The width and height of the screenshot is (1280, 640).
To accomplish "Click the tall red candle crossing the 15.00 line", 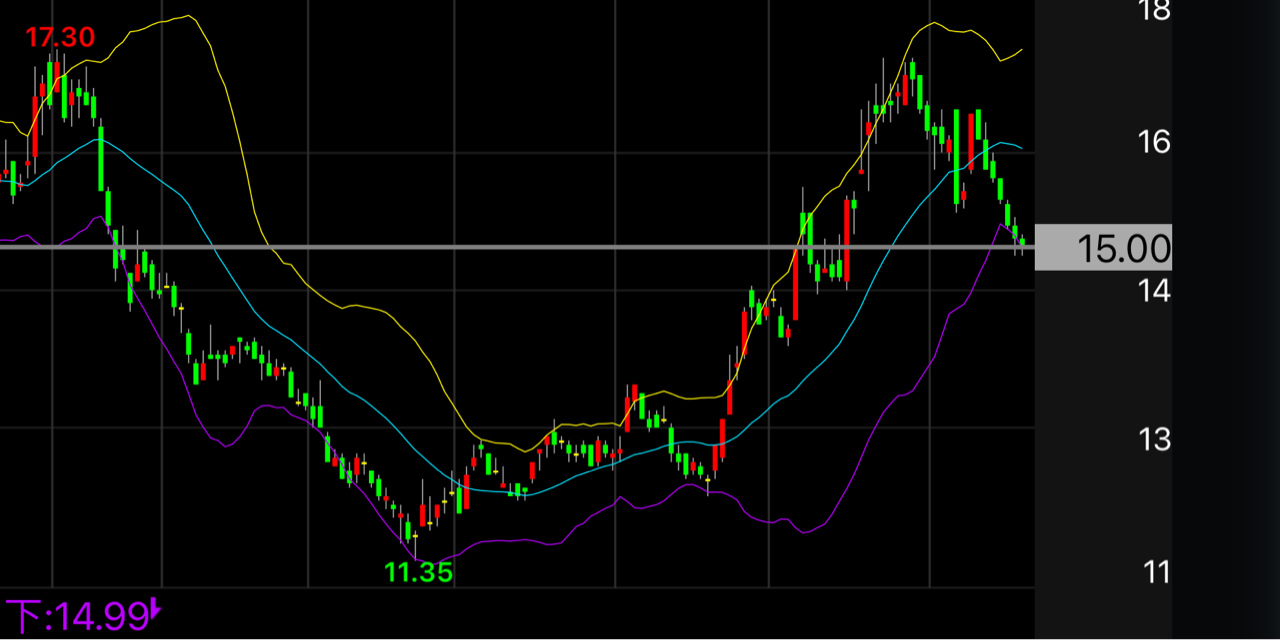I will point(846,240).
